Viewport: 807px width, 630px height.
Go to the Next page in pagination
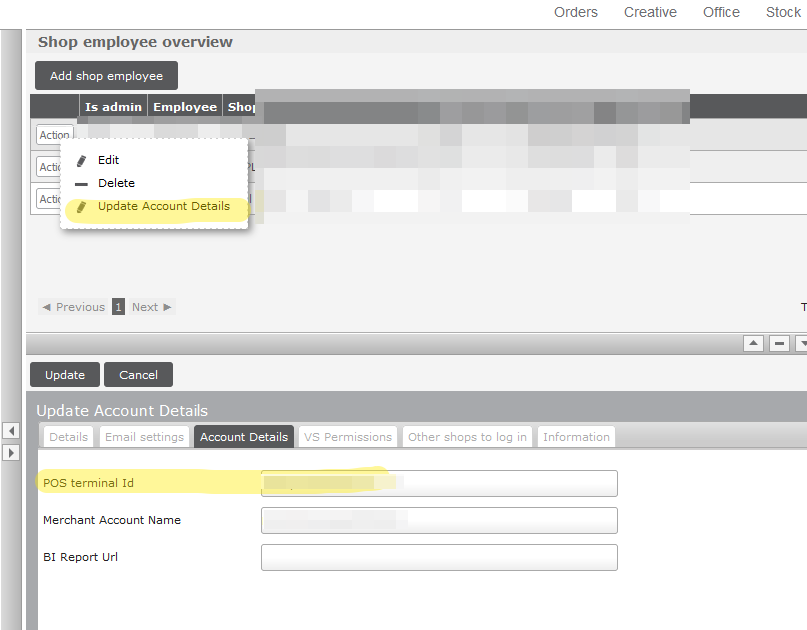click(x=152, y=307)
